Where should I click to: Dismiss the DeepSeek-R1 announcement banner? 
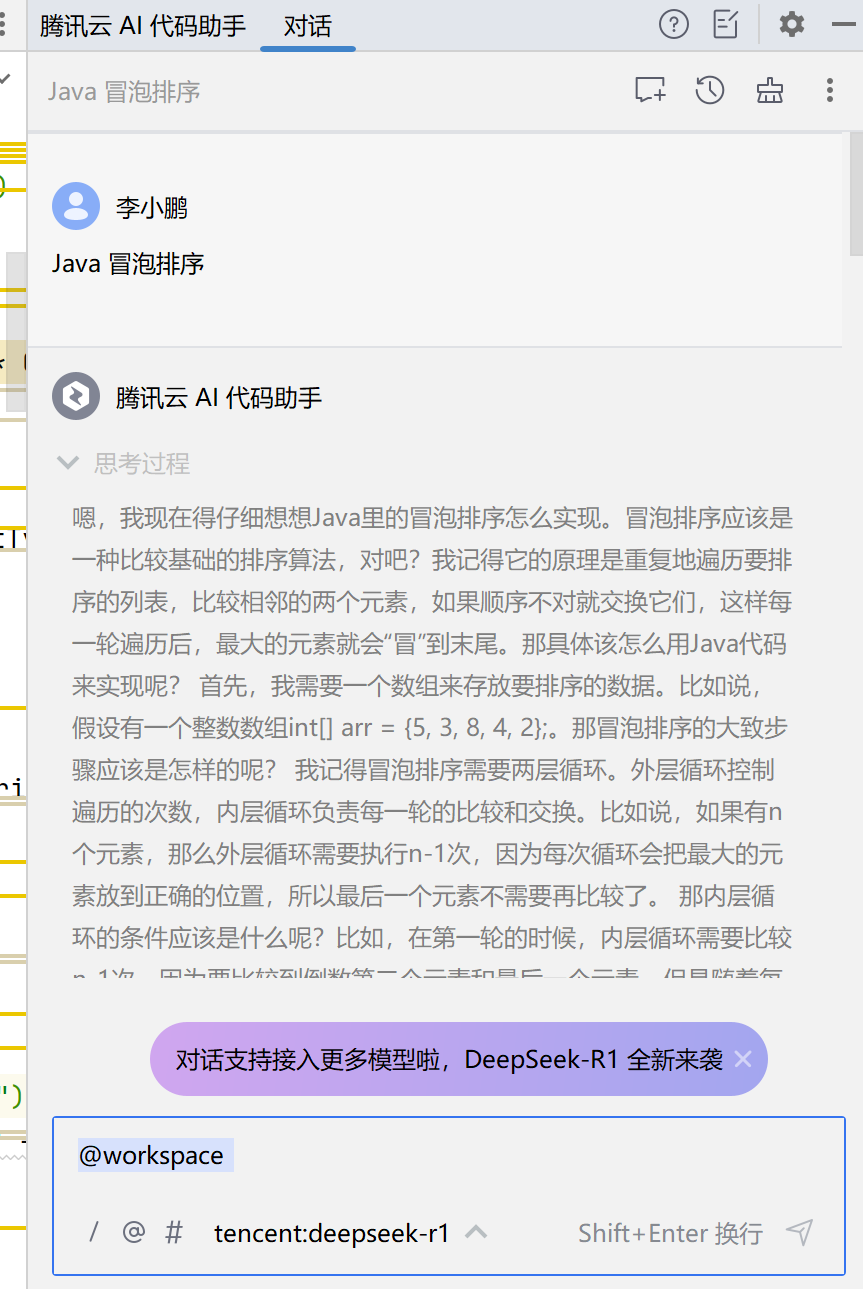(x=743, y=1059)
